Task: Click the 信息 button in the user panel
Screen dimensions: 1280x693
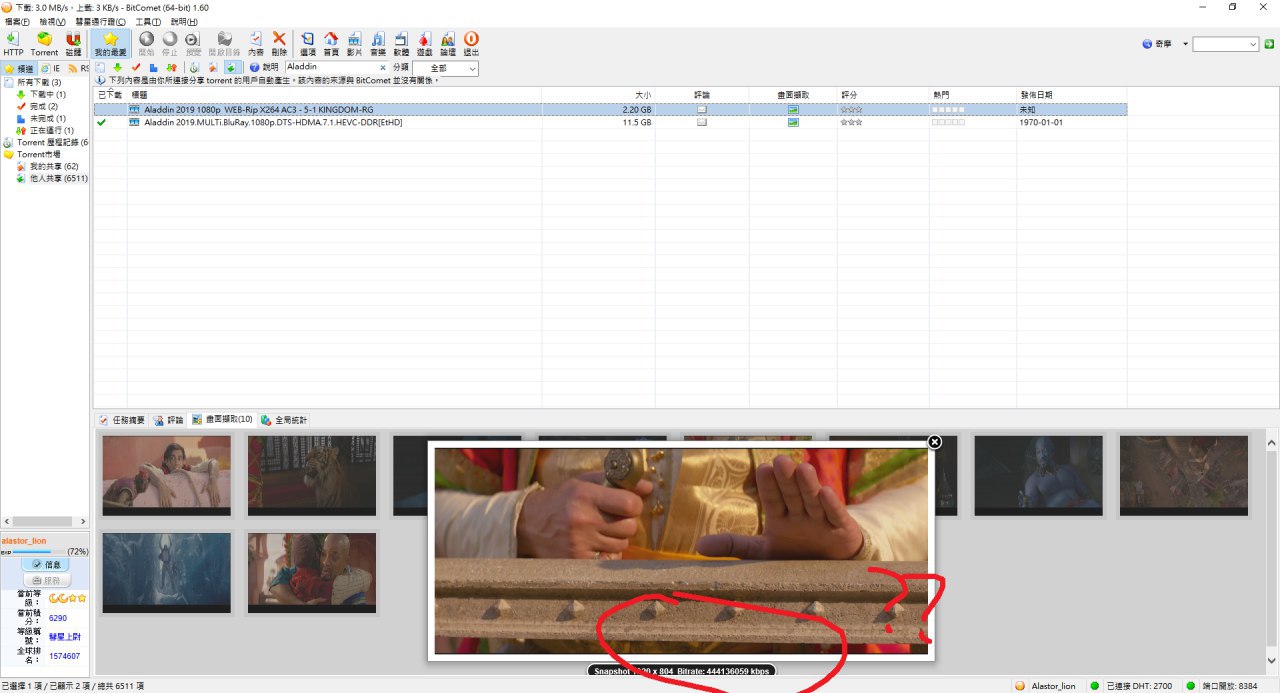Action: (45, 565)
